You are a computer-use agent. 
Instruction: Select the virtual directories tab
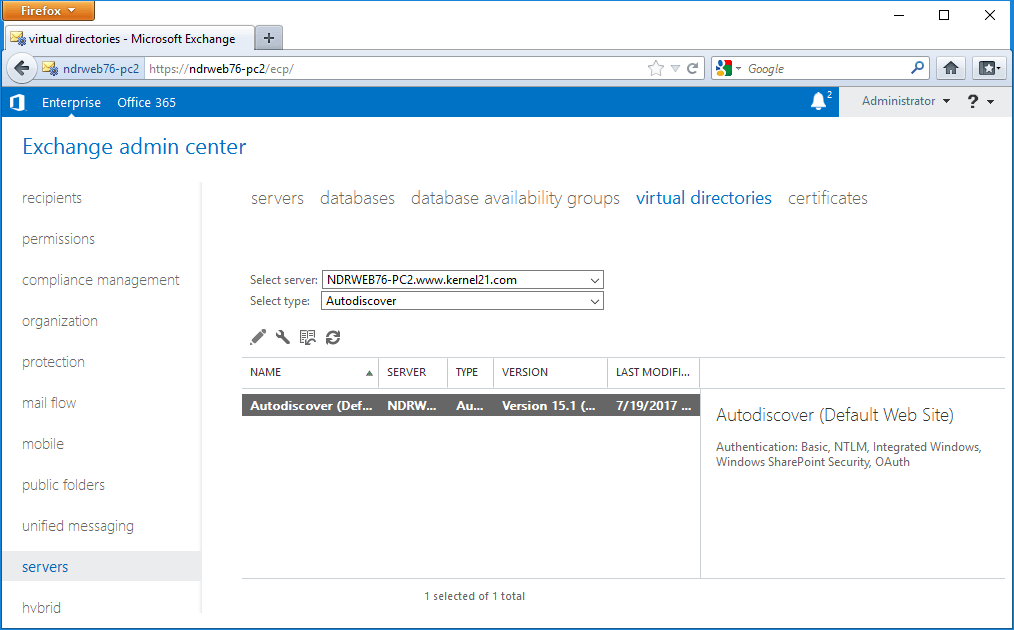[x=704, y=198]
